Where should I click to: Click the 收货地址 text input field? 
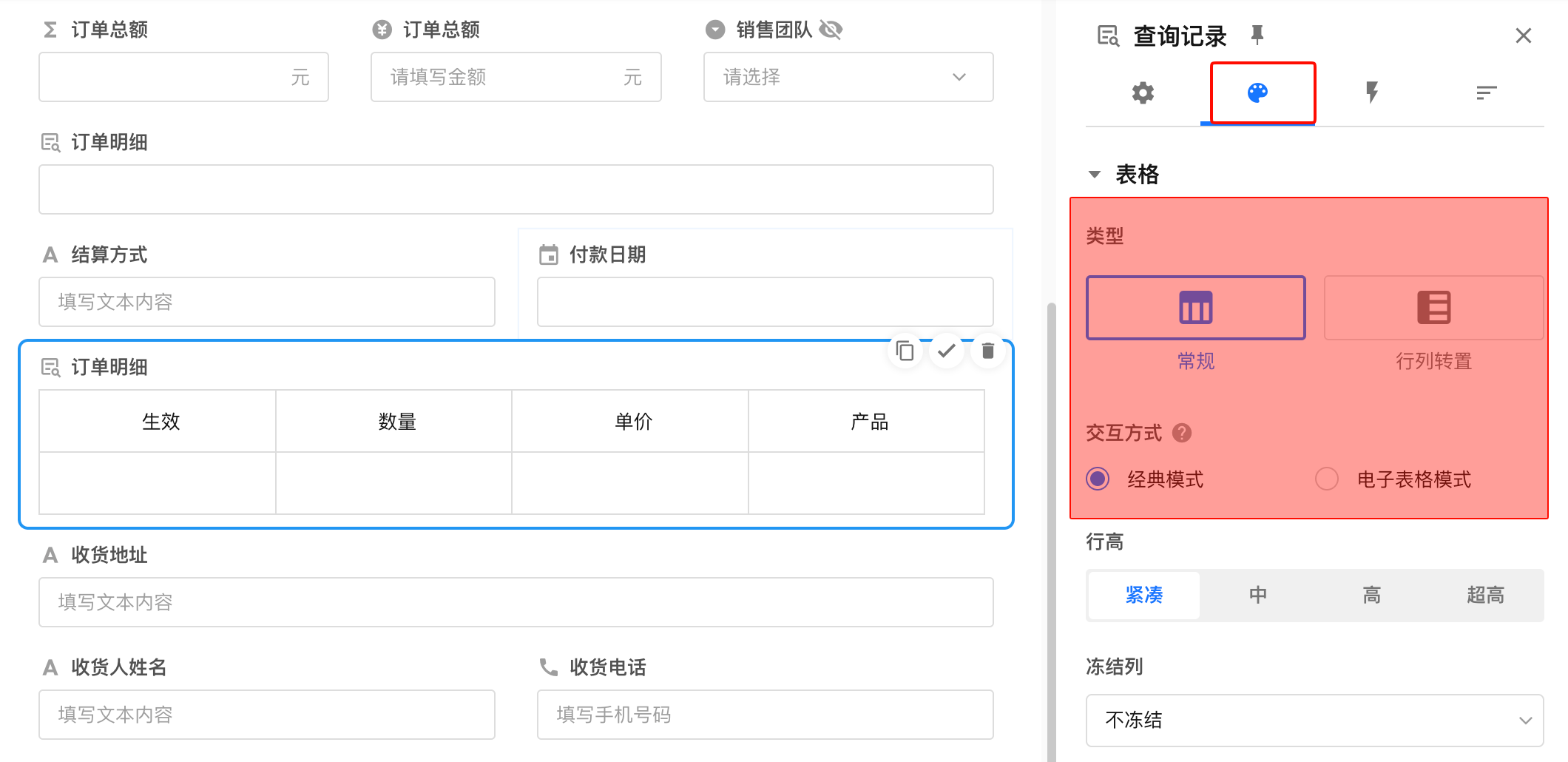point(516,602)
